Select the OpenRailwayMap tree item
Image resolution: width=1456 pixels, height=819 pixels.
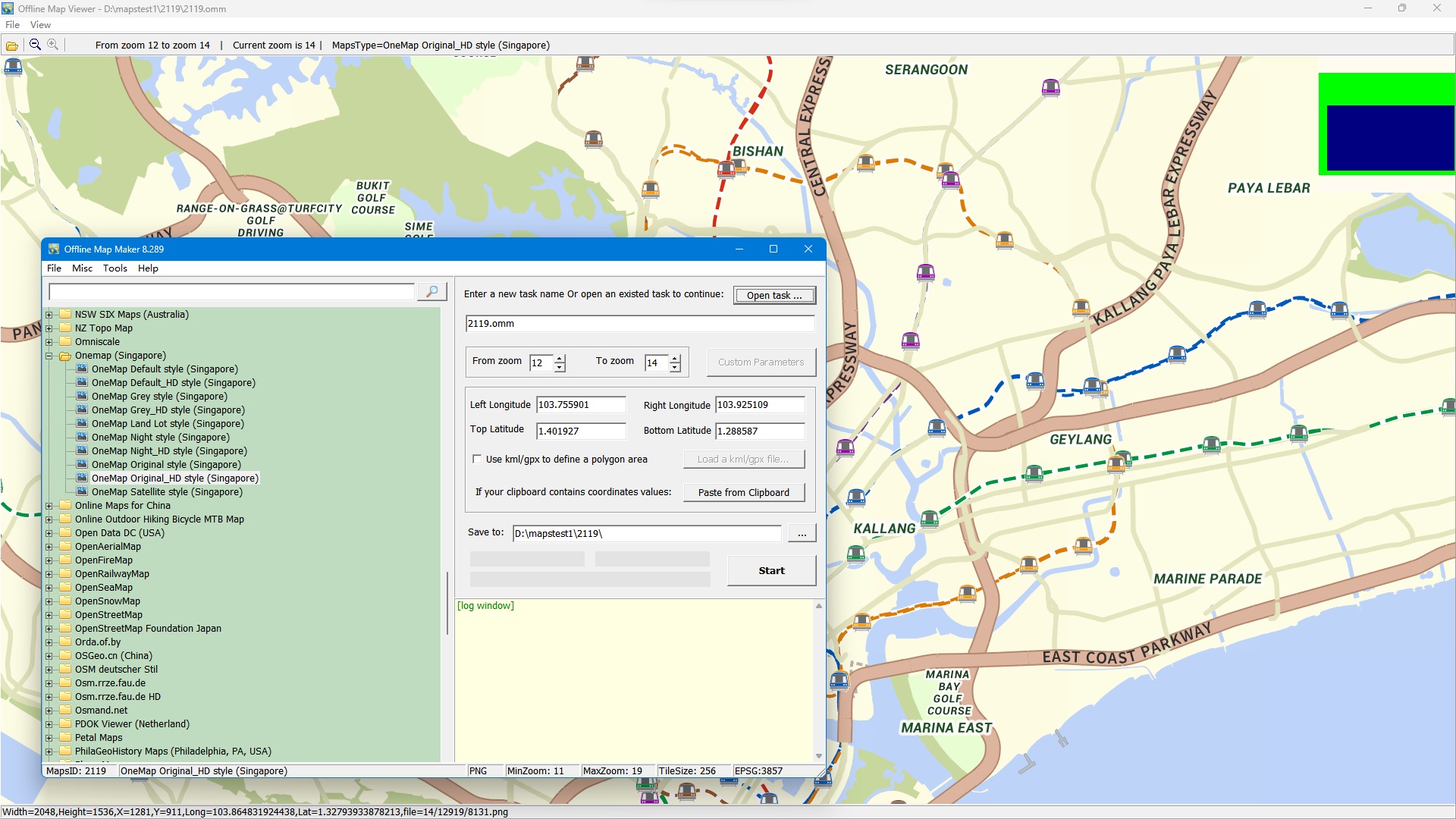point(112,574)
